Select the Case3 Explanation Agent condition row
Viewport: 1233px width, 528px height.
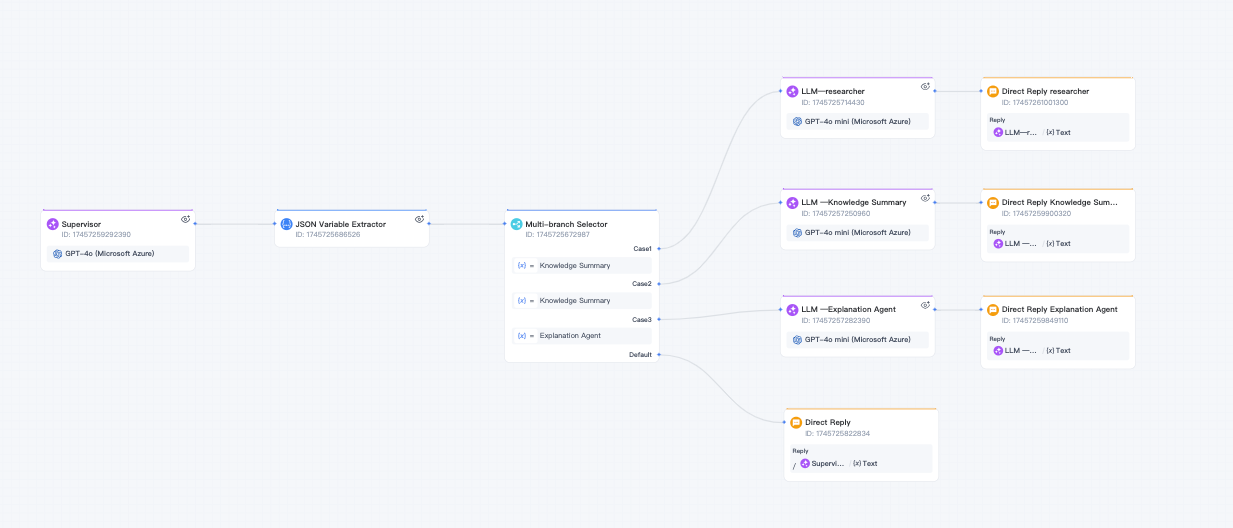click(581, 335)
